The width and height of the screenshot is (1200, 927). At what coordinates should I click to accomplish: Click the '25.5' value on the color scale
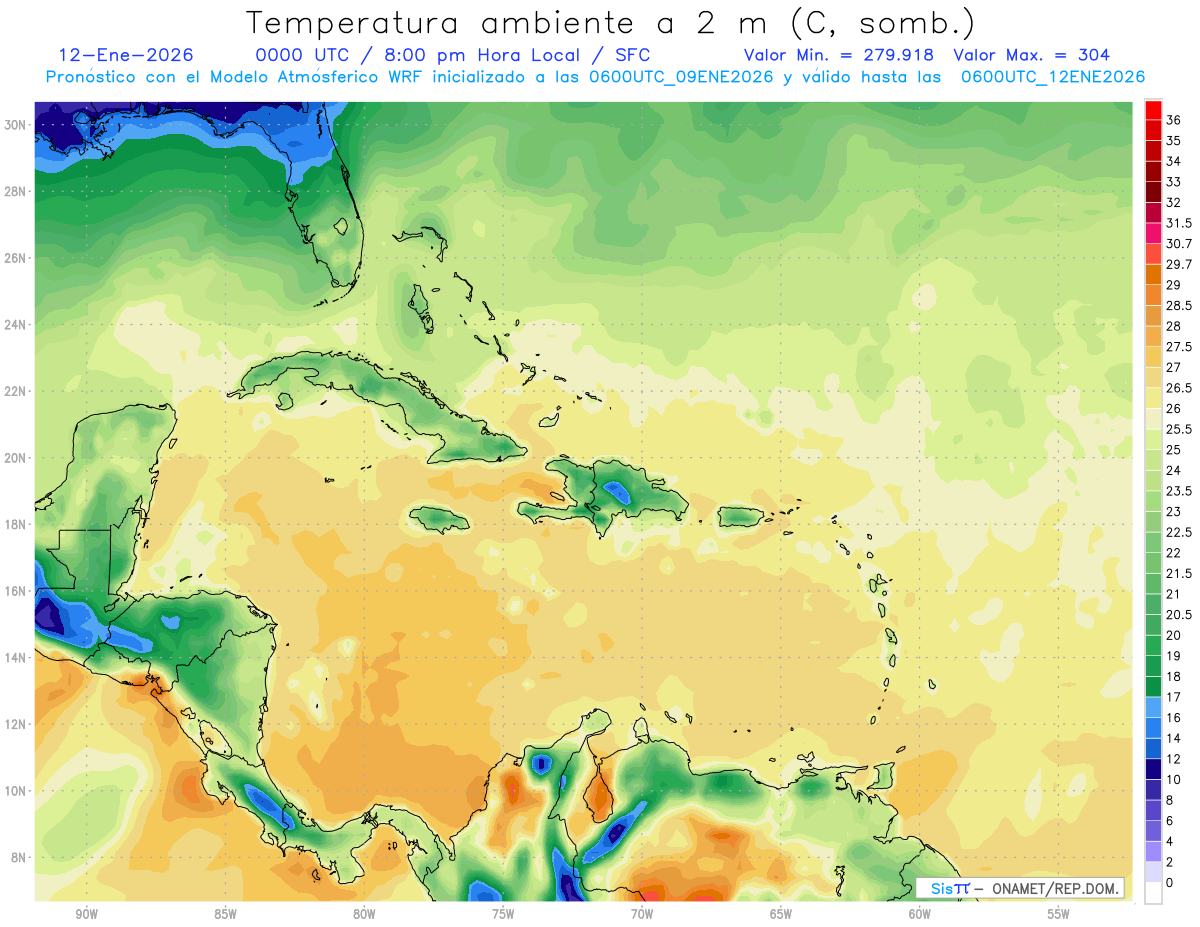coord(1179,429)
